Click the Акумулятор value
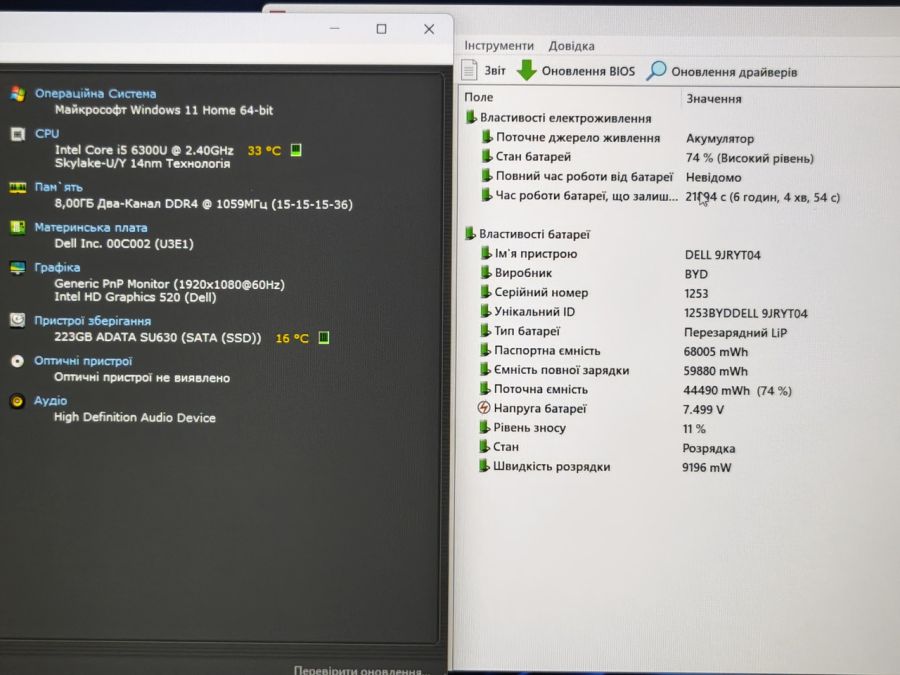 pyautogui.click(x=720, y=139)
